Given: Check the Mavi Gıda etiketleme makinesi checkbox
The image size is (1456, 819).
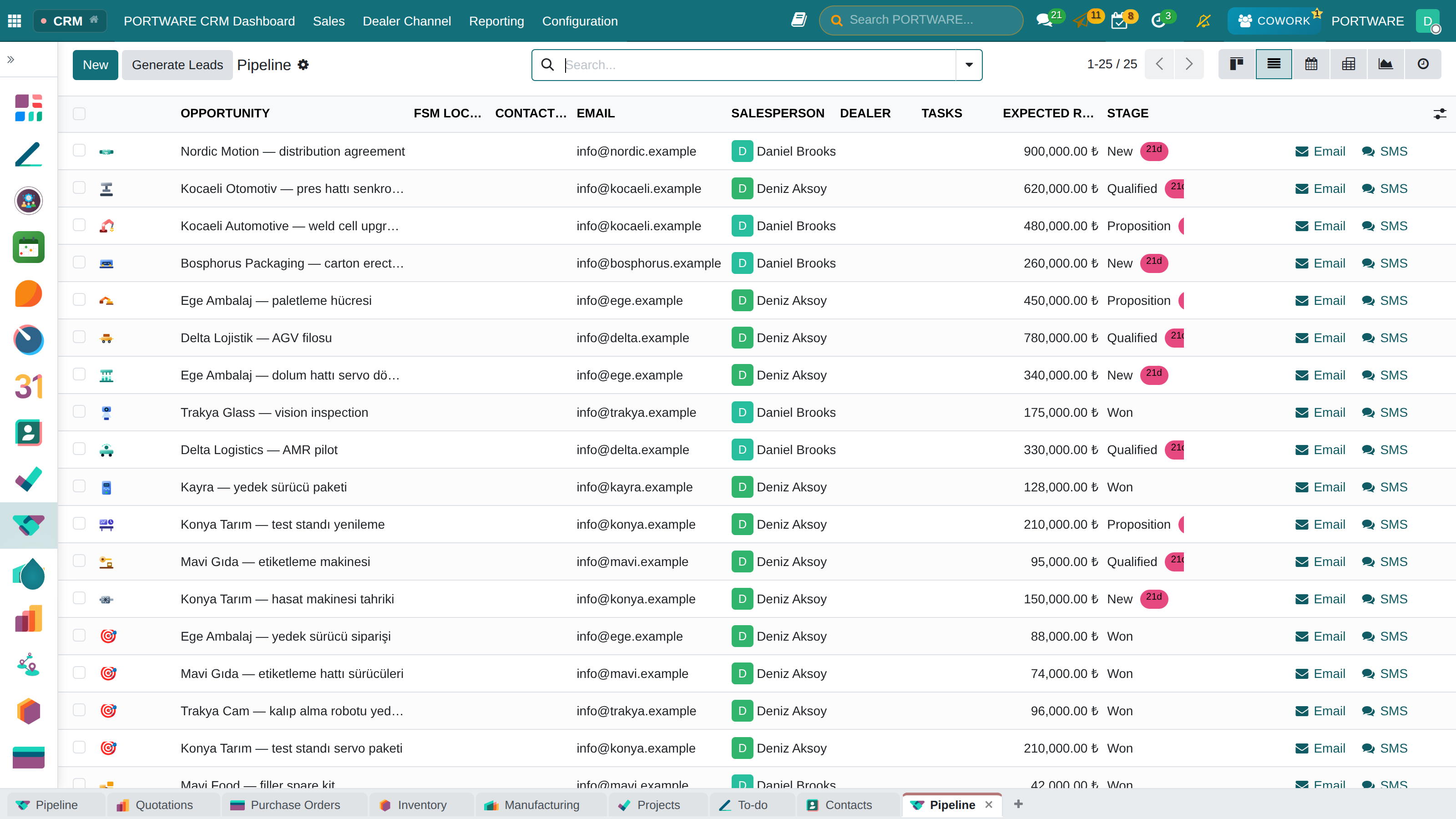Looking at the screenshot, I should coord(79,561).
